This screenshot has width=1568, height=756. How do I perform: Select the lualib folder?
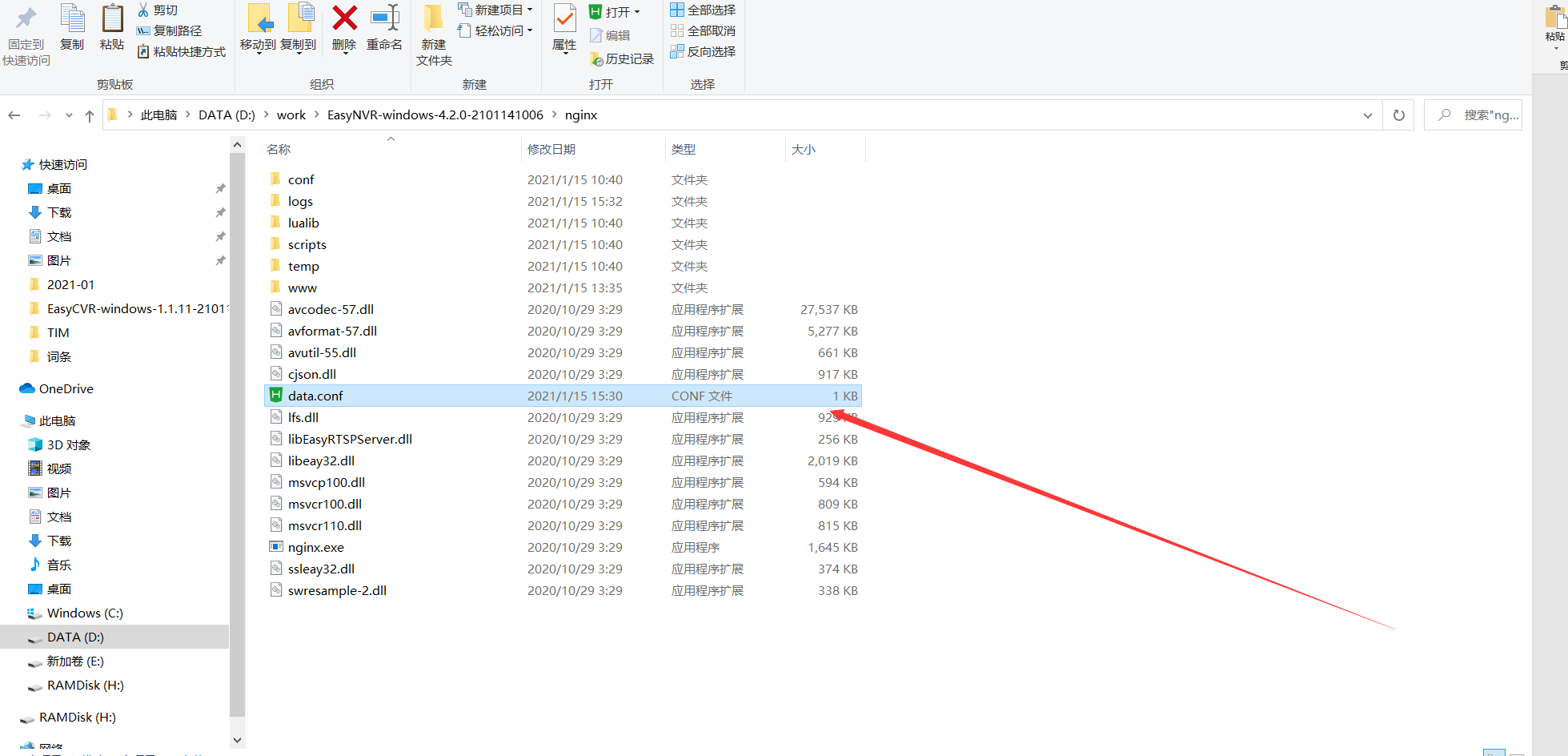[303, 223]
